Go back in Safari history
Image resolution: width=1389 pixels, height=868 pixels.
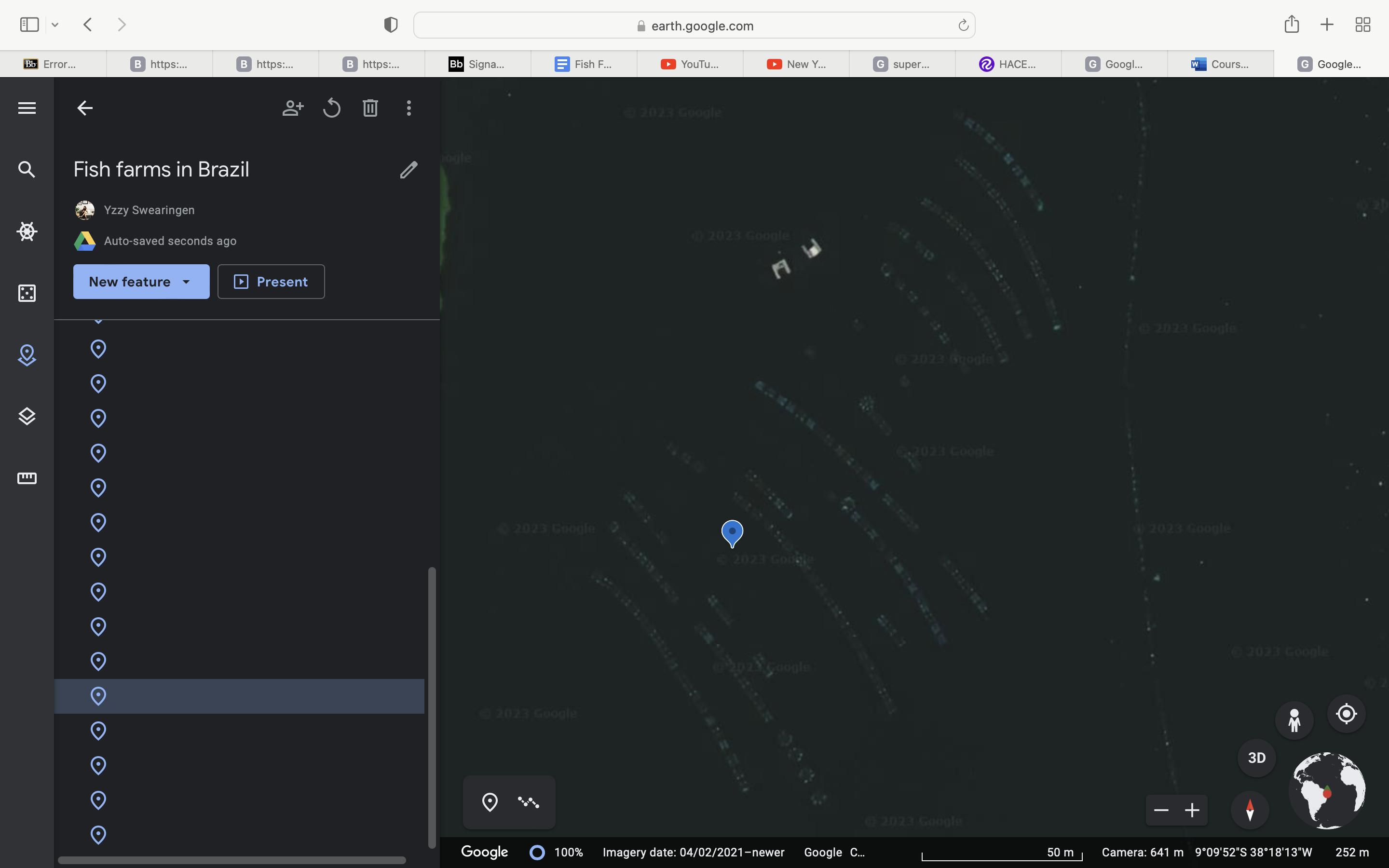(x=88, y=25)
